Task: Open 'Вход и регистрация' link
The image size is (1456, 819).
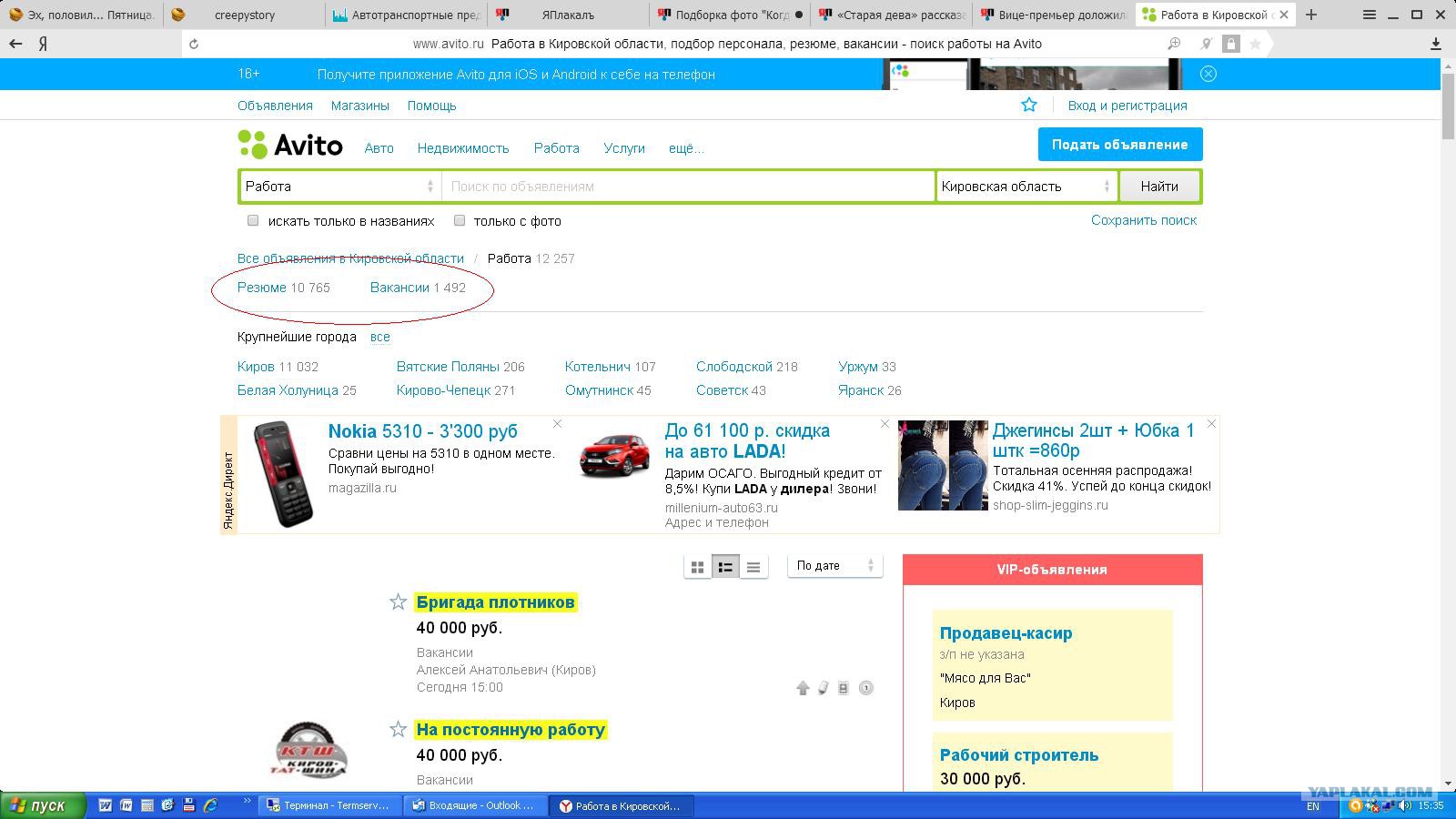Action: click(1127, 106)
